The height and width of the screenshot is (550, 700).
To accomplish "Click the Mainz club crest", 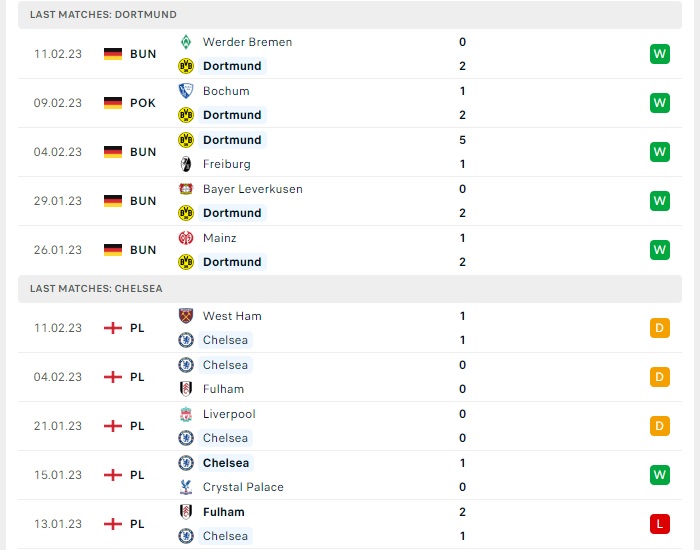I will pyautogui.click(x=186, y=238).
